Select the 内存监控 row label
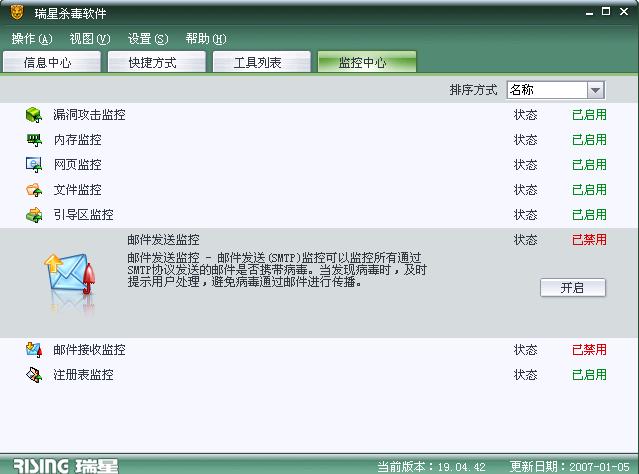Image resolution: width=639 pixels, height=474 pixels. 77,140
